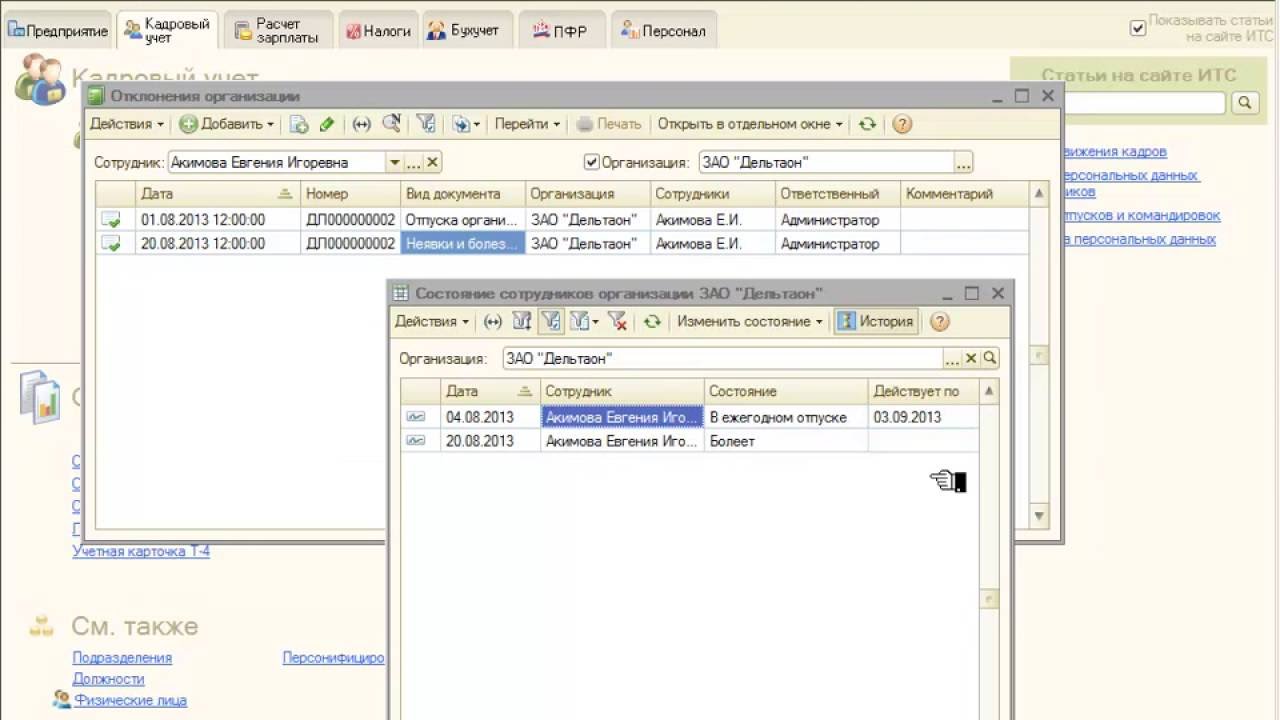Screen dimensions: 1280x720
Task: Open Действия menu in Состояние сотрудников
Action: pos(432,321)
